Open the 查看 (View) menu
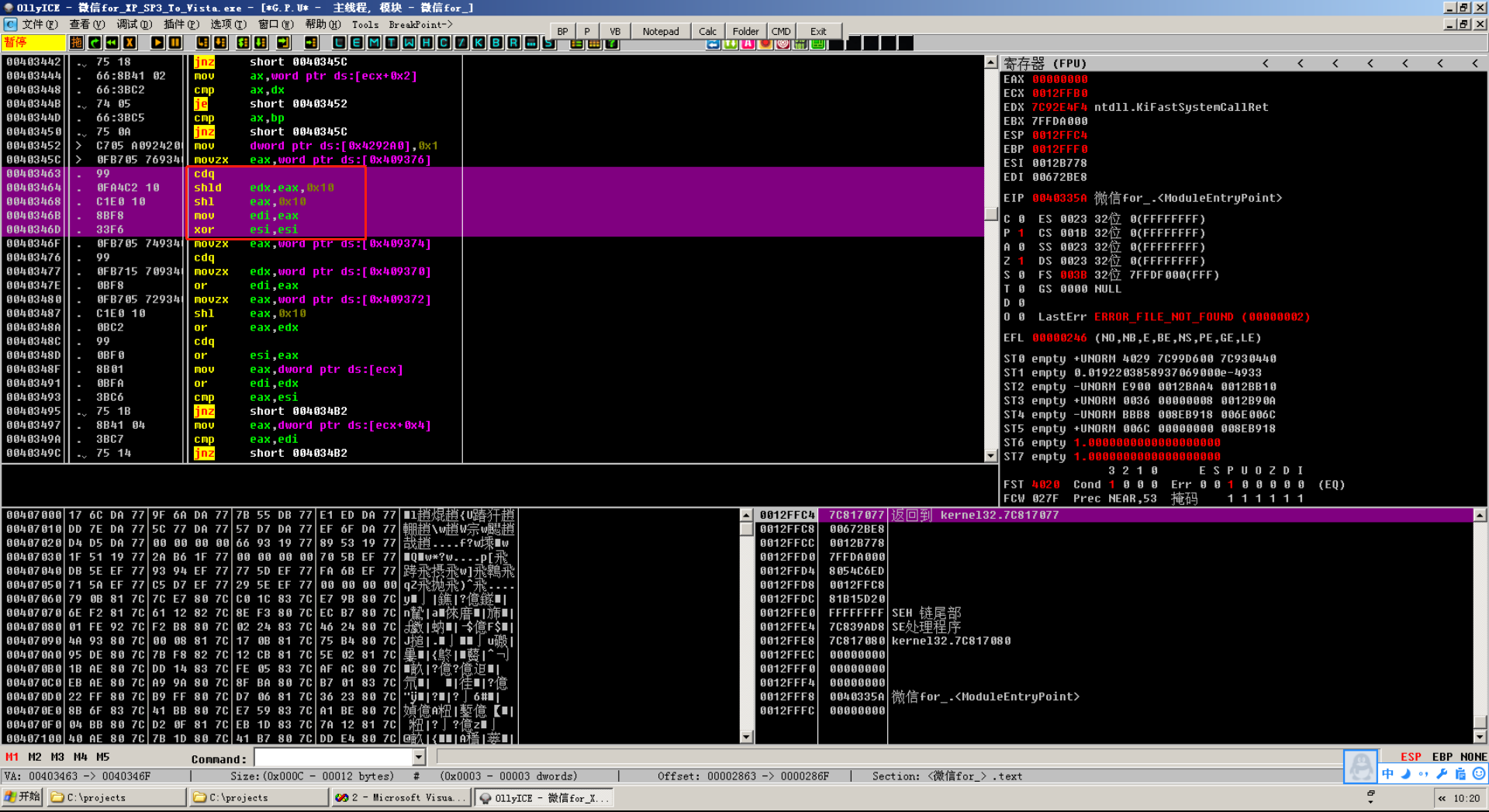The width and height of the screenshot is (1489, 812). 87,24
